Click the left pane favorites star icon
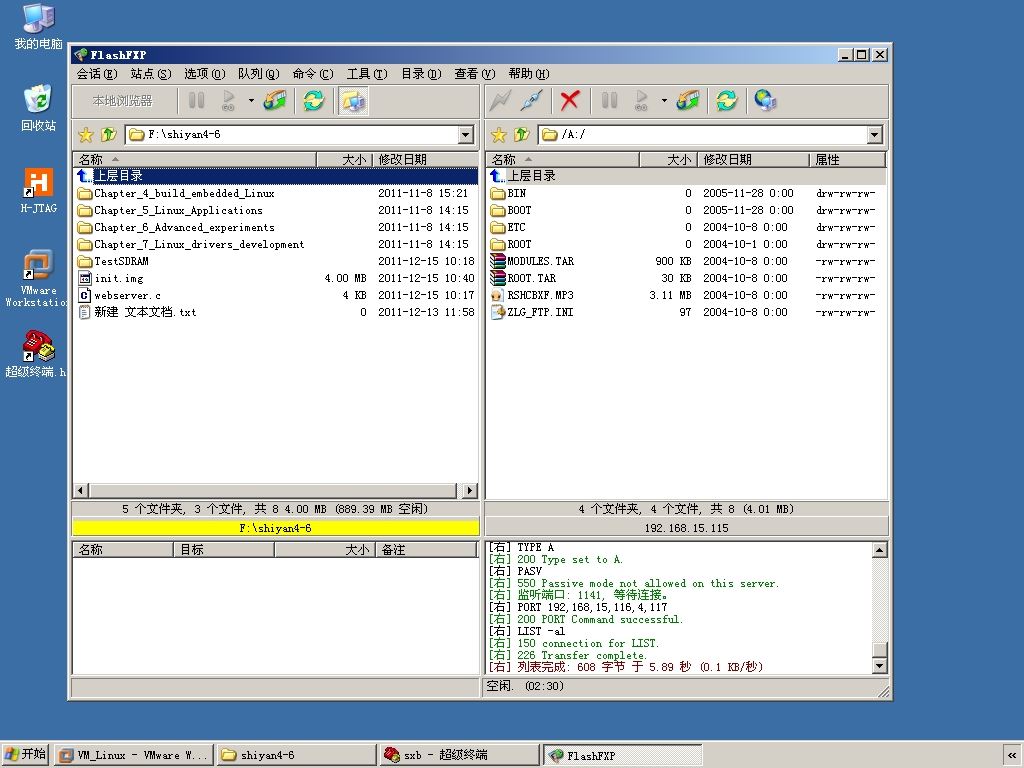This screenshot has height=768, width=1024. (x=86, y=135)
